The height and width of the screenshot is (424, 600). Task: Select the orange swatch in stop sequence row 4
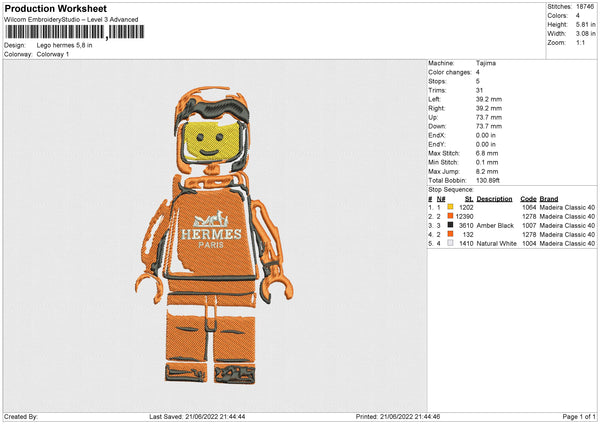point(450,234)
